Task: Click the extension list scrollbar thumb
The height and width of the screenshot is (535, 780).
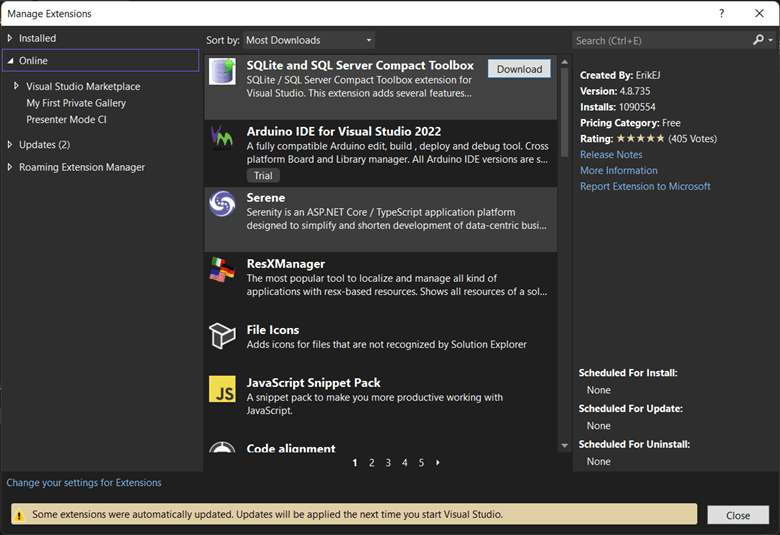Action: 565,112
